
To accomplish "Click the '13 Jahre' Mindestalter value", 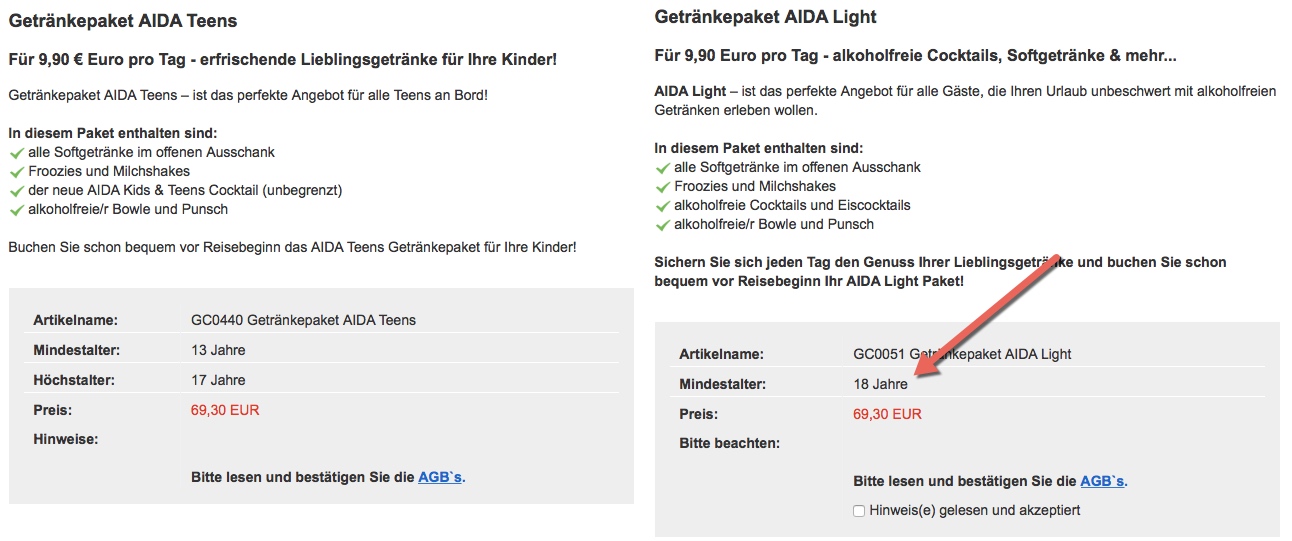I will (218, 350).
